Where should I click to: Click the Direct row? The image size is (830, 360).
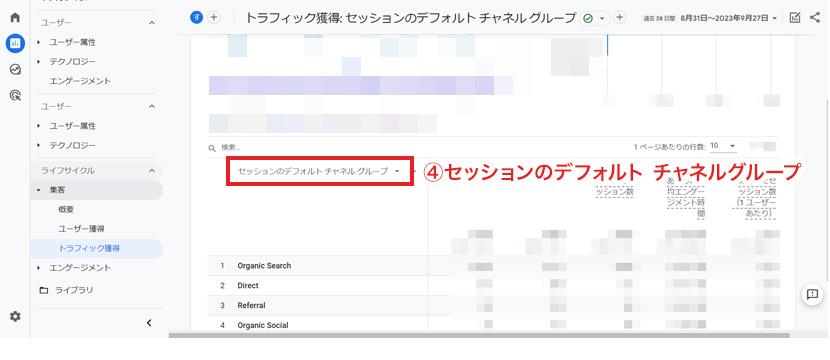click(248, 286)
